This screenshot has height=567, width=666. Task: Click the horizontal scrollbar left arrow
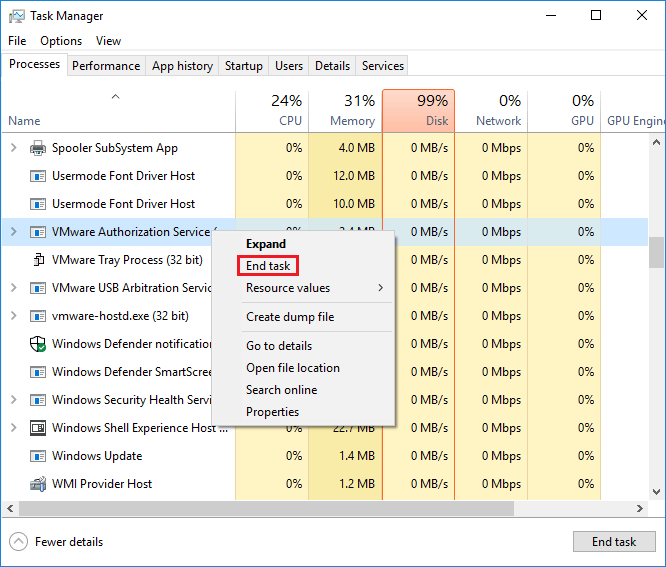[10, 508]
